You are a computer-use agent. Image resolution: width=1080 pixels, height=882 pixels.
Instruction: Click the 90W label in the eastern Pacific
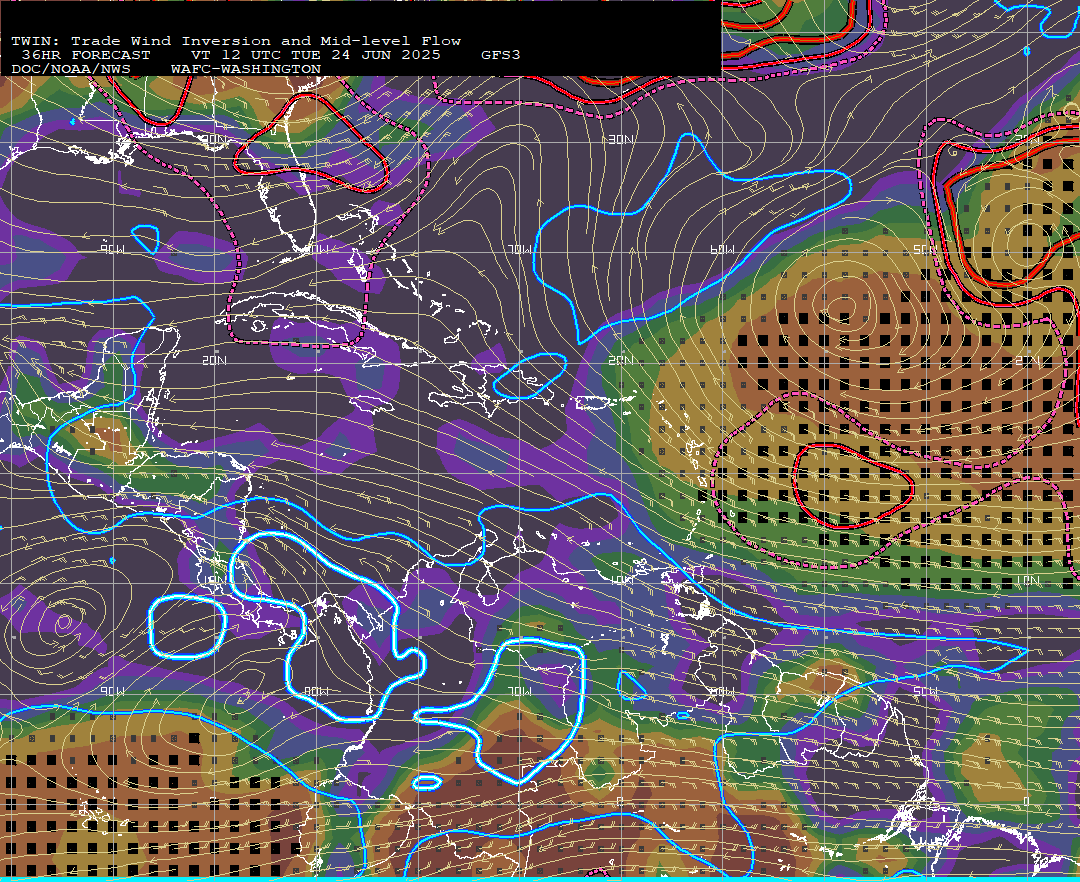click(x=112, y=691)
